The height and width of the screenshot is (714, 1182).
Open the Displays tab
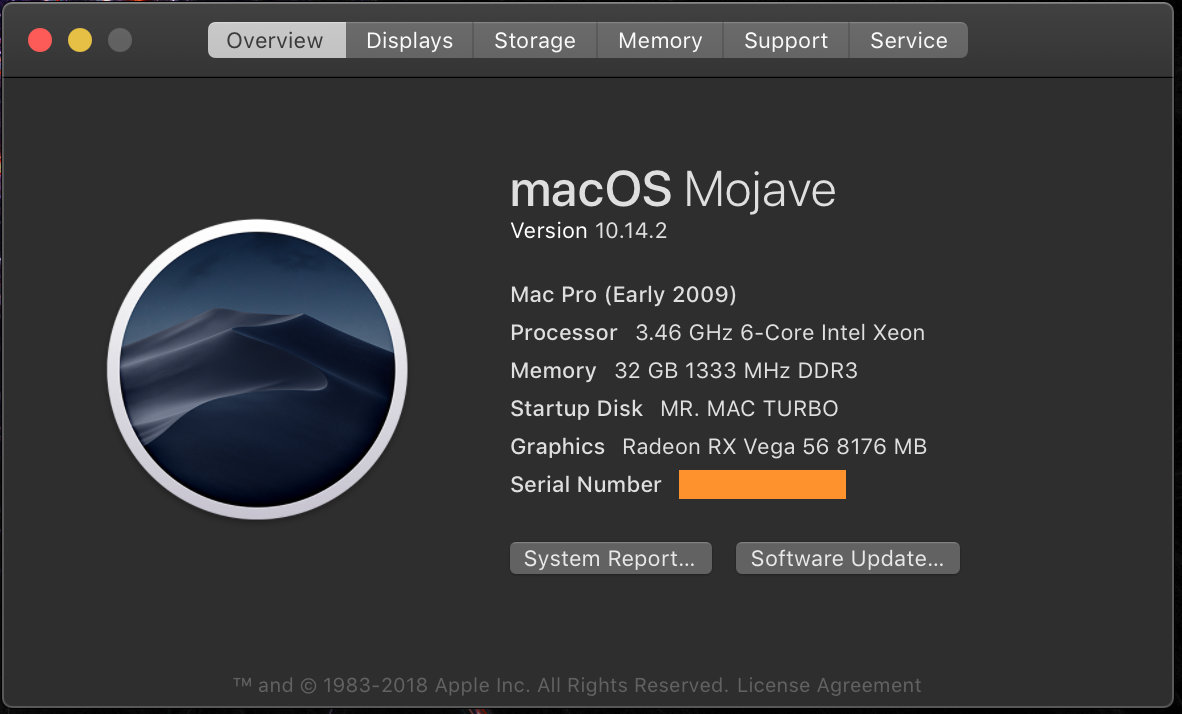409,40
